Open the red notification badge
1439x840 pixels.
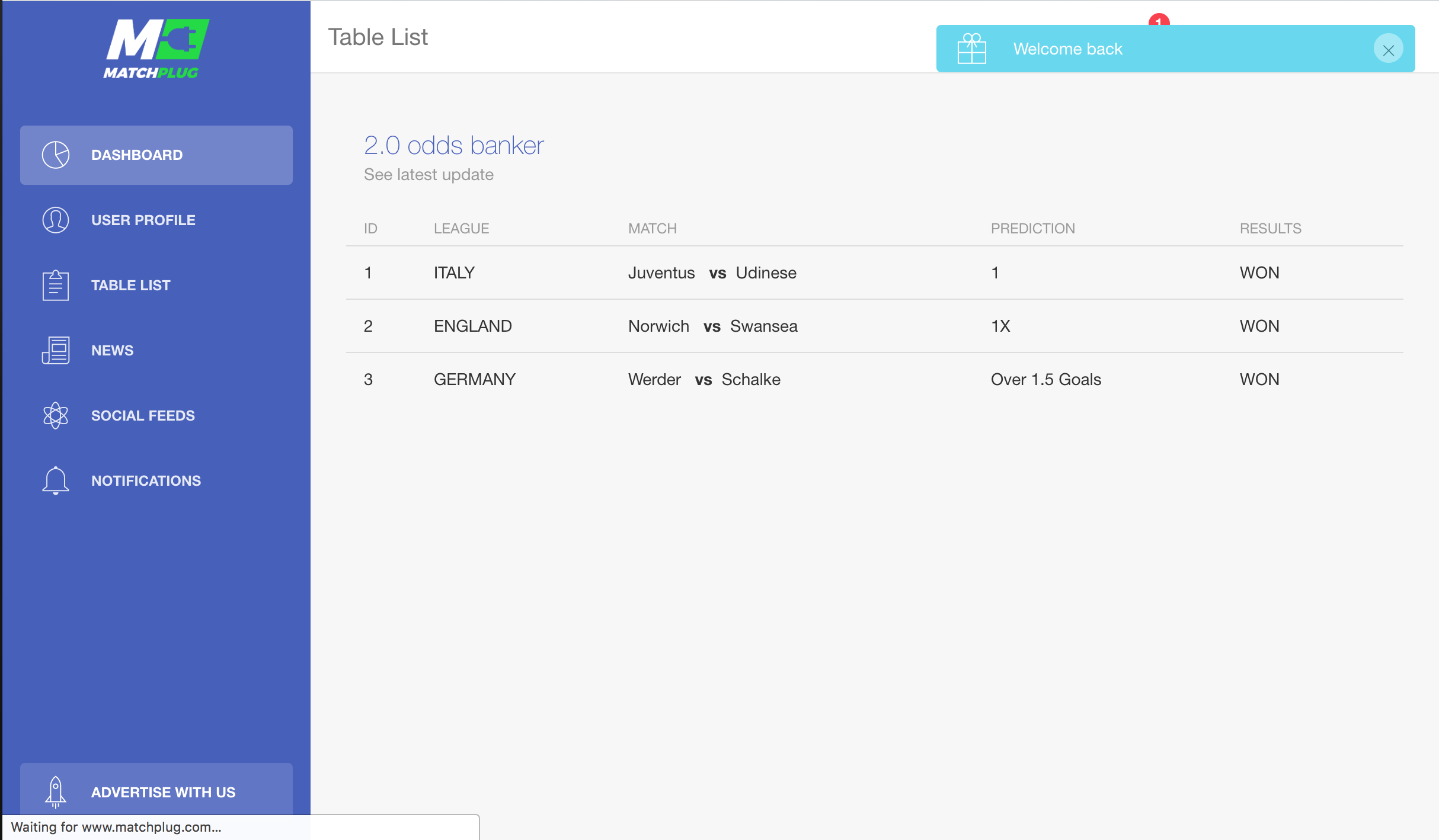1159,20
